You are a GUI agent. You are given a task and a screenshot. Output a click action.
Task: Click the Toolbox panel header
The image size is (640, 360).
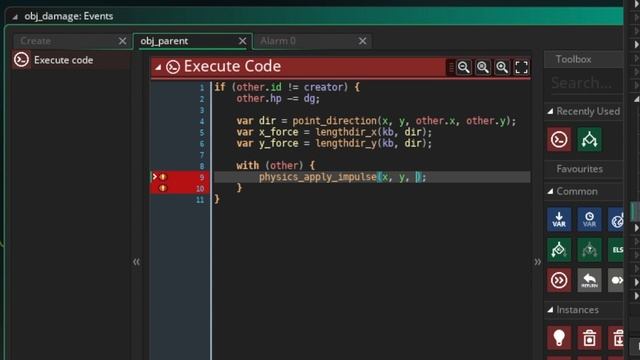(584, 60)
